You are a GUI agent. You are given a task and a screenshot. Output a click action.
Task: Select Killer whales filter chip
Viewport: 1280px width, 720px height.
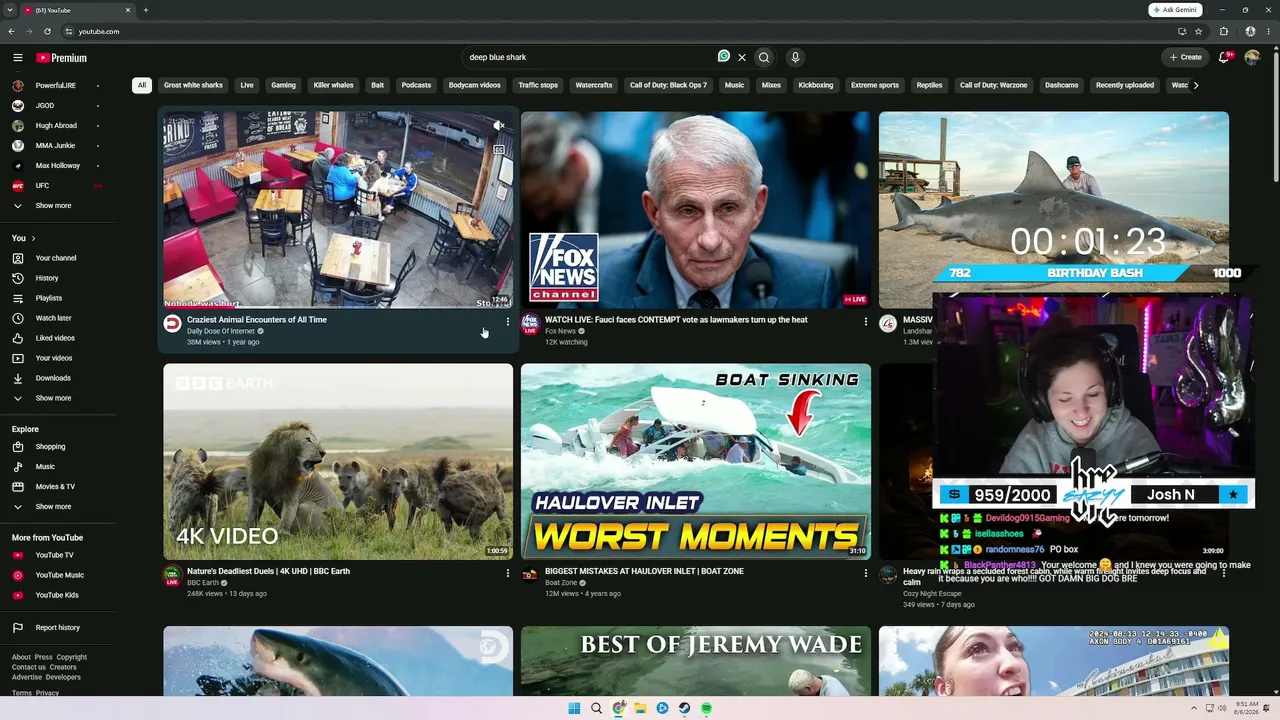click(x=333, y=85)
